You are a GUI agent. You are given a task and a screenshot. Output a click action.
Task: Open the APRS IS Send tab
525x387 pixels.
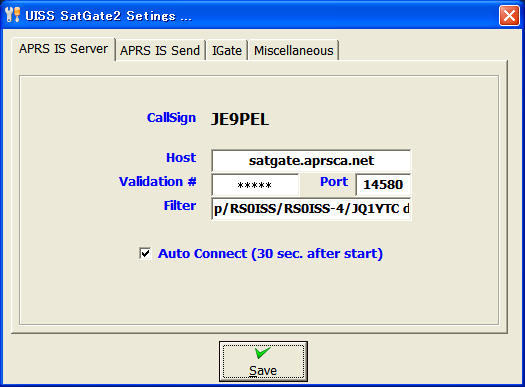[x=160, y=51]
